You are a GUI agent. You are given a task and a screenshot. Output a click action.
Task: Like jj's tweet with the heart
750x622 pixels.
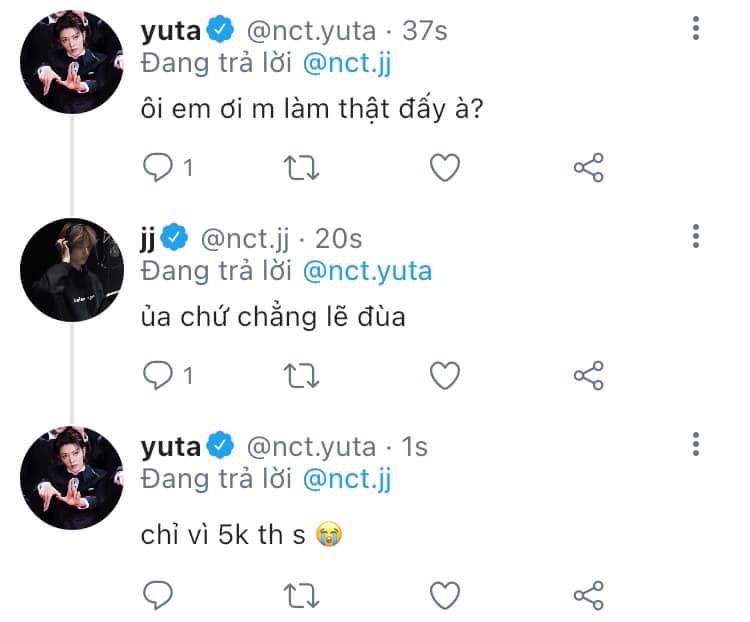(x=444, y=375)
